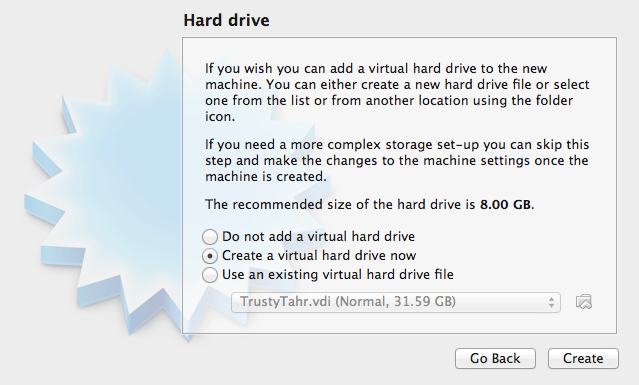Image resolution: width=639 pixels, height=385 pixels.
Task: Click the bold '8.00 GB' text
Action: (x=505, y=204)
